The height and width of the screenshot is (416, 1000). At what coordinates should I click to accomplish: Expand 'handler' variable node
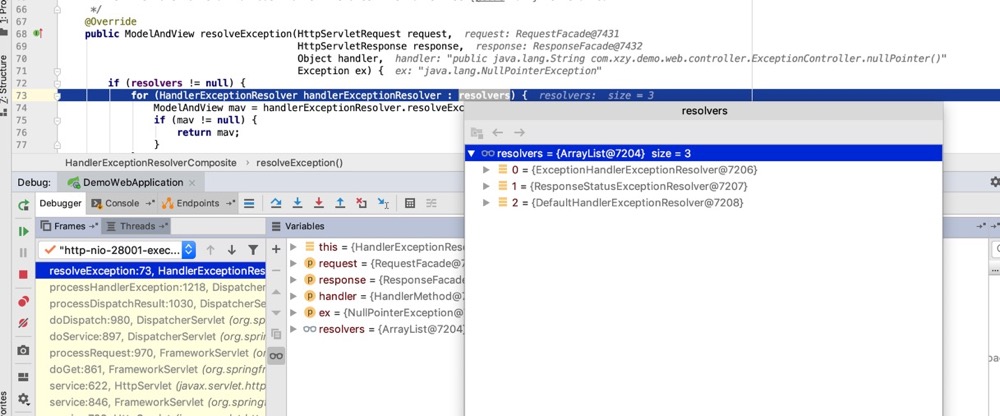coord(293,296)
